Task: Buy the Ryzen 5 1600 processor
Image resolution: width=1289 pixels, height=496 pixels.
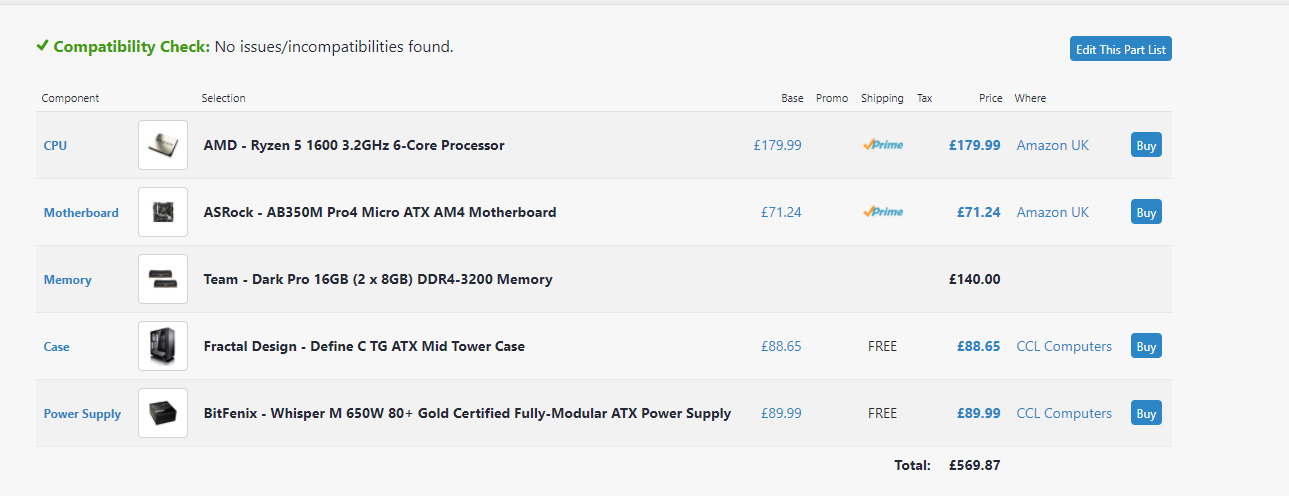Action: coord(1146,145)
